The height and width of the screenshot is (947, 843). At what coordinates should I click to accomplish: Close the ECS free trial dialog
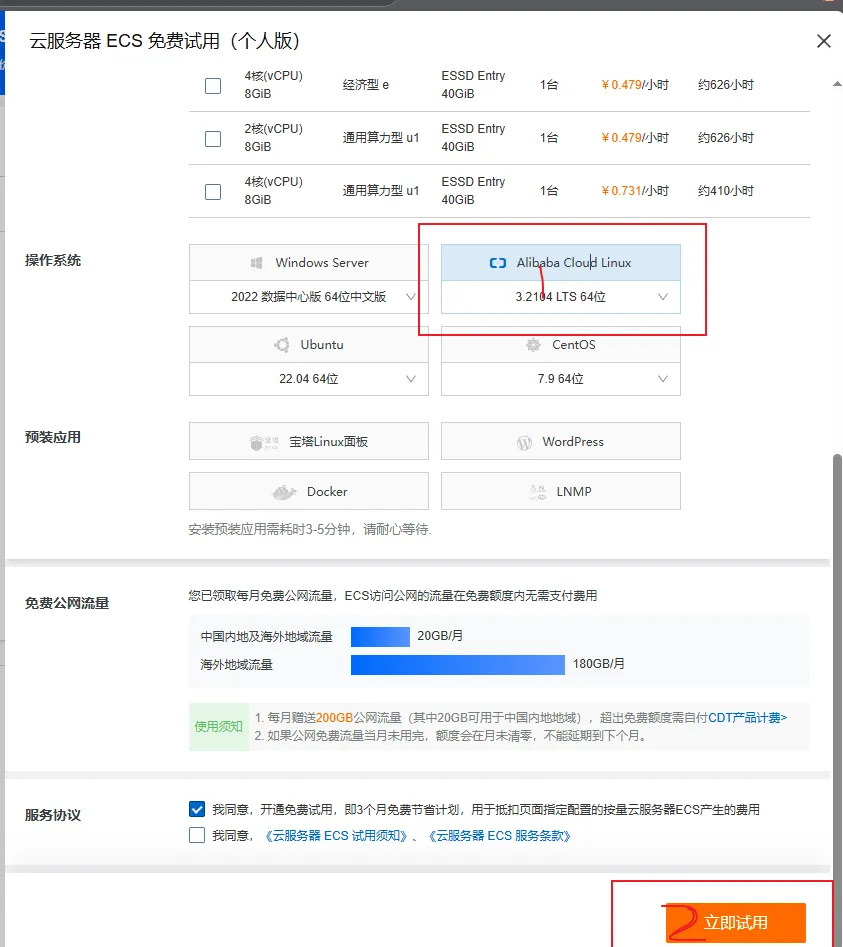824,41
